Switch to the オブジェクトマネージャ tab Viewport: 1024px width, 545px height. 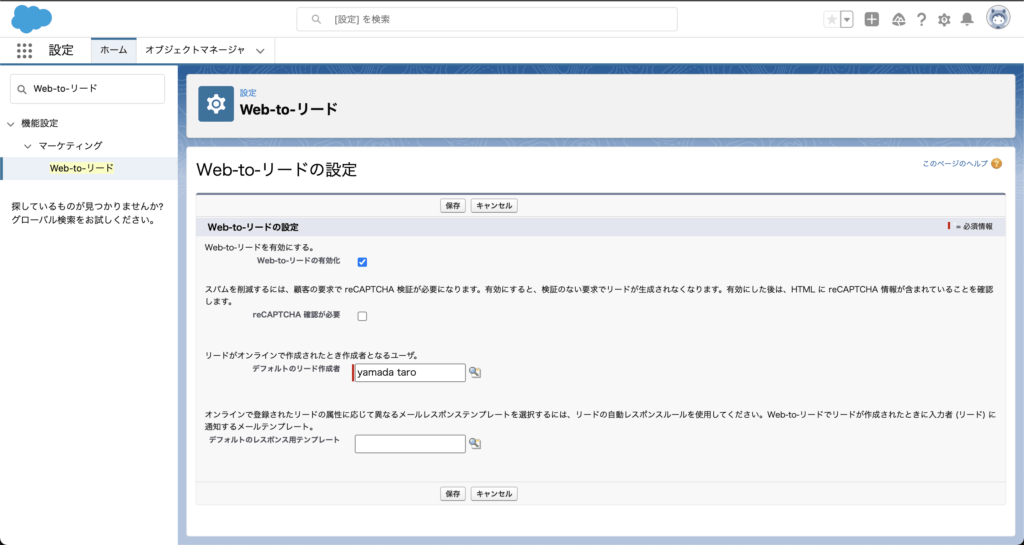click(195, 50)
